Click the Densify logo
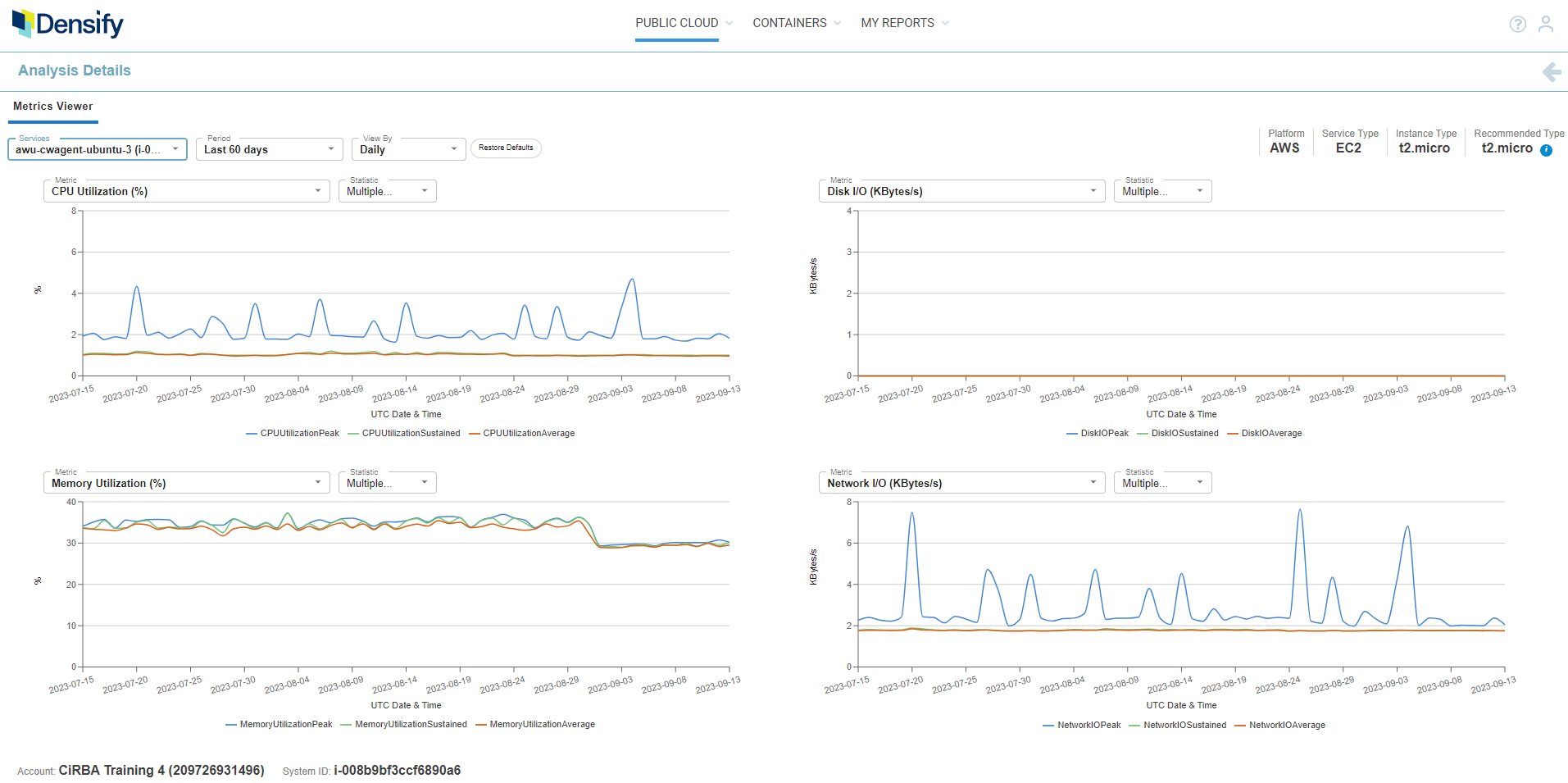Viewport: 1568px width, 783px height. (x=68, y=24)
